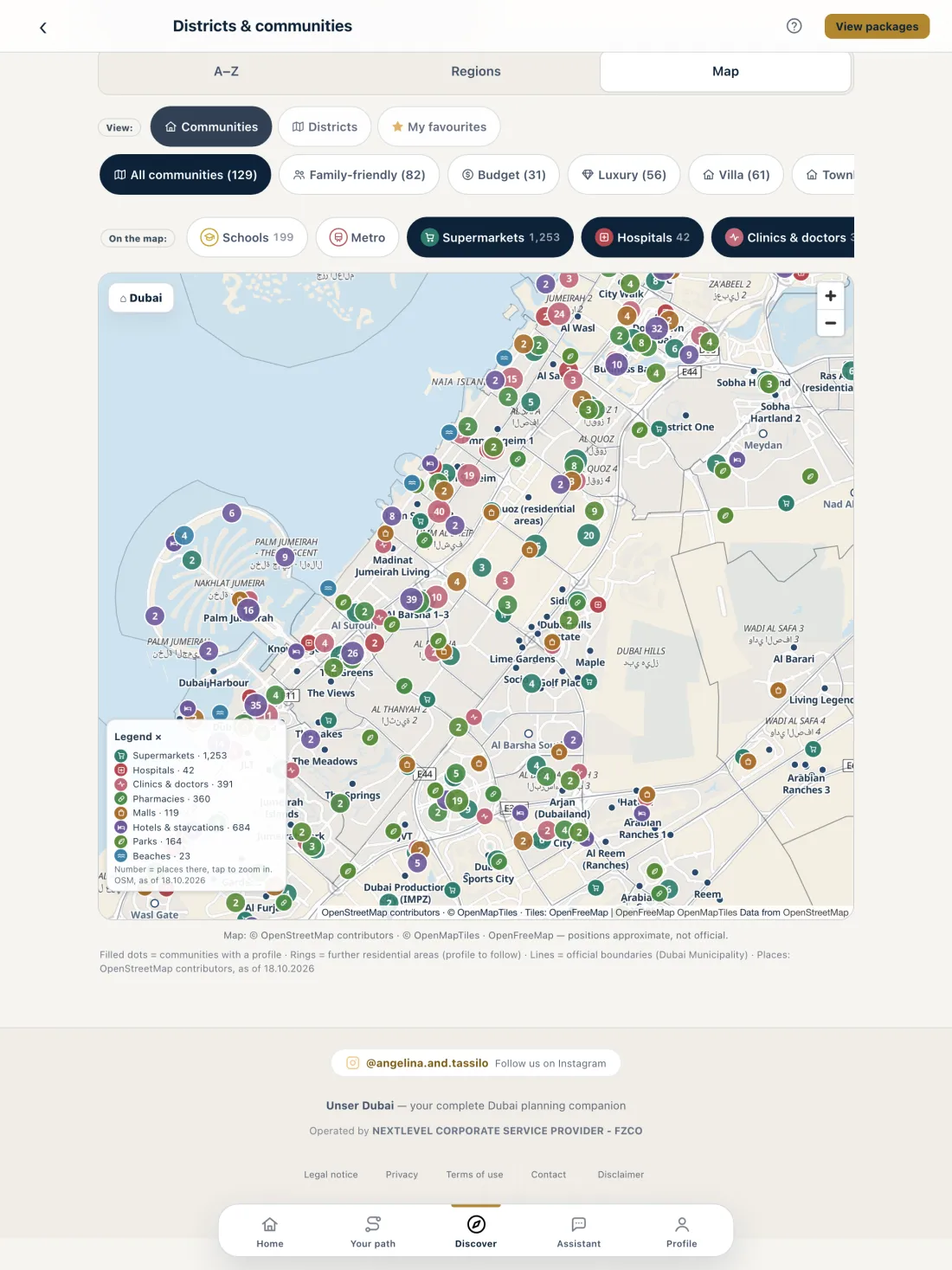Filter by Villa (61)

(x=737, y=175)
